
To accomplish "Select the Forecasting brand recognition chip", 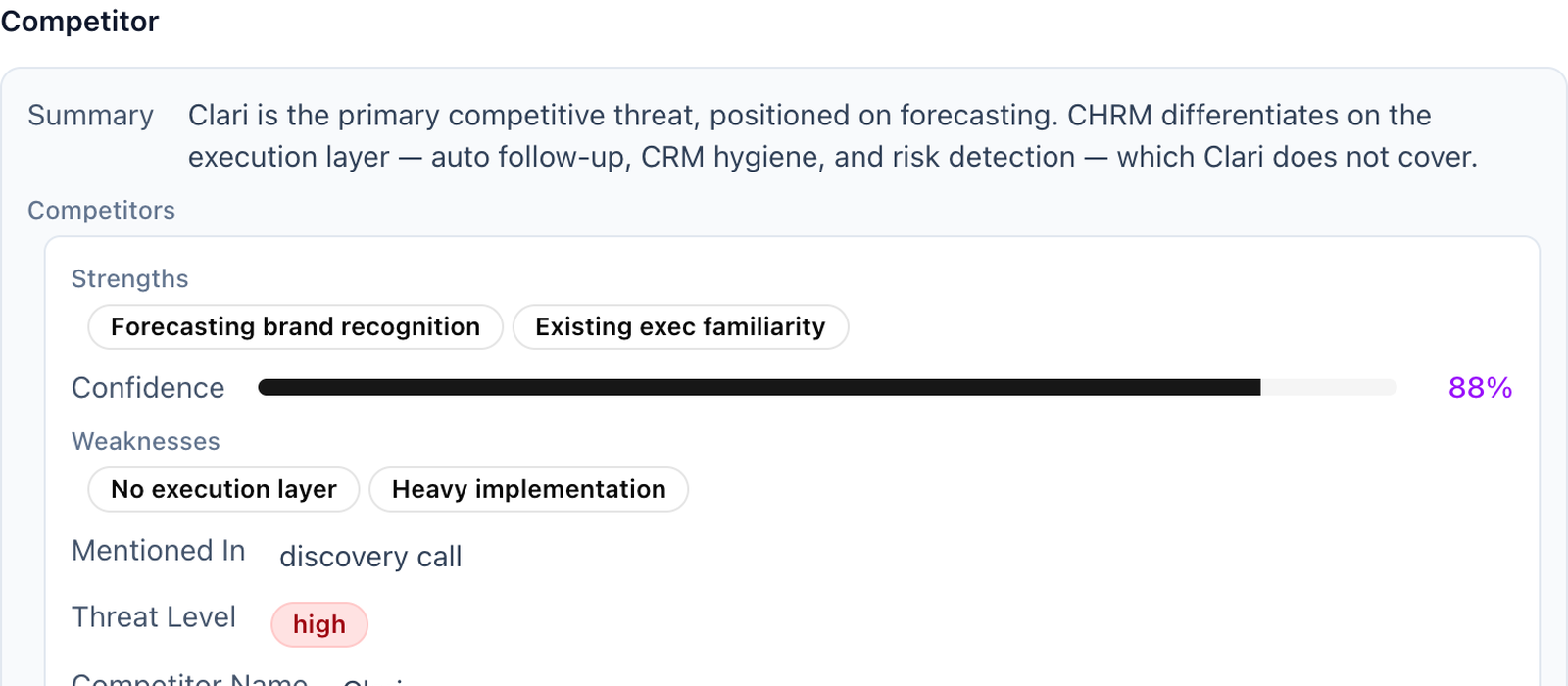I will pos(295,326).
